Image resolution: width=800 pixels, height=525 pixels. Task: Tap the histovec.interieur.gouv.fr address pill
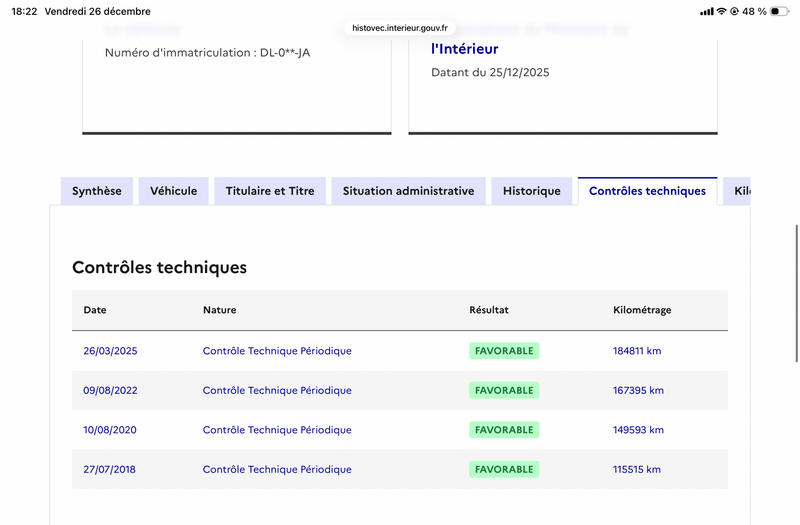point(400,28)
